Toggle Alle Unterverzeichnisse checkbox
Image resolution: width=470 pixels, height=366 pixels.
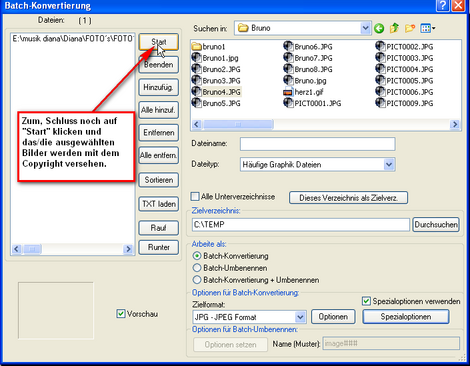(195, 196)
